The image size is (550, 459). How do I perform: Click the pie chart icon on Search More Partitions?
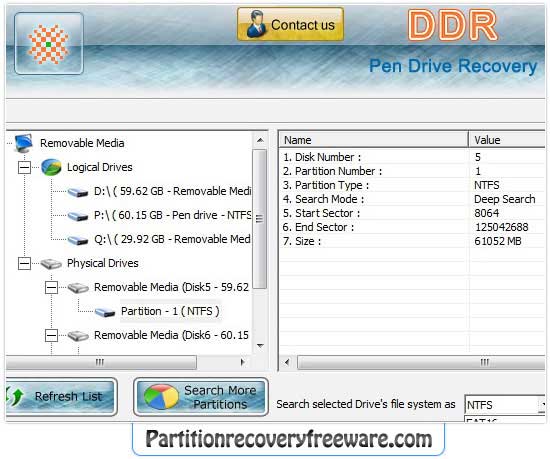coord(161,397)
